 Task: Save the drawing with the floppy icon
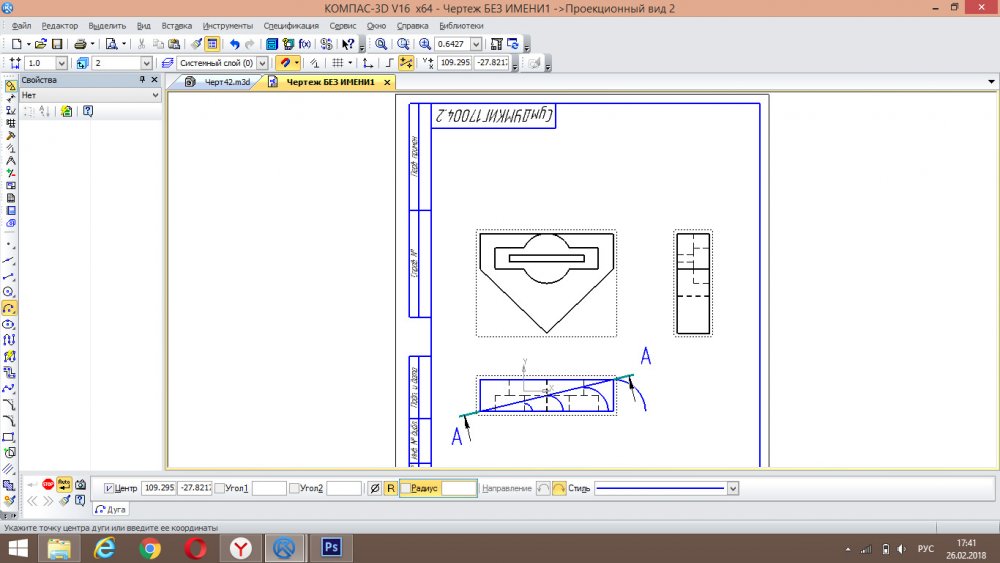click(57, 44)
